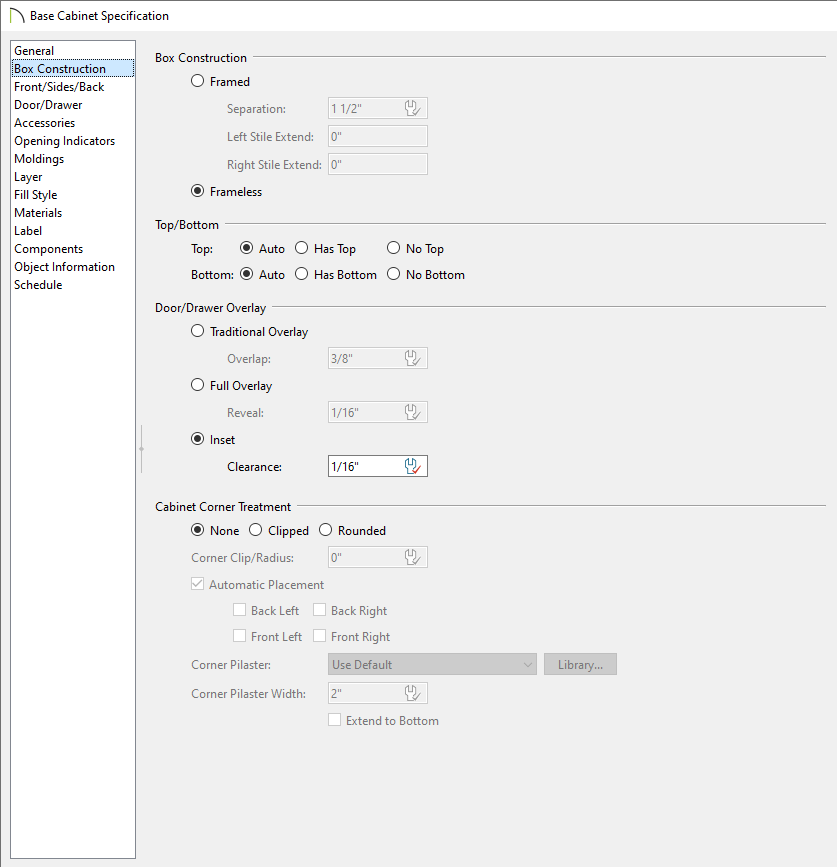The height and width of the screenshot is (867, 837).
Task: Click the Clearance input field
Action: [378, 466]
